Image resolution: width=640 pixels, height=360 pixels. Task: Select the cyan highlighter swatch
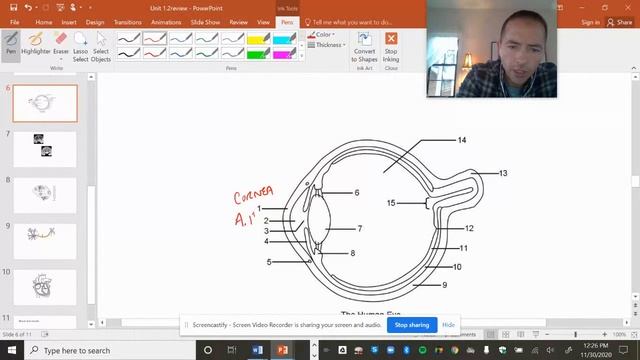[284, 38]
